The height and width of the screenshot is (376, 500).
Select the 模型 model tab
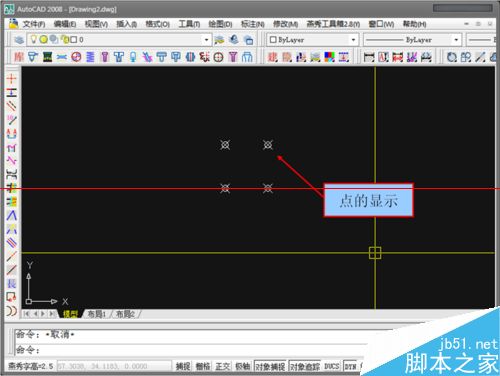click(70, 314)
